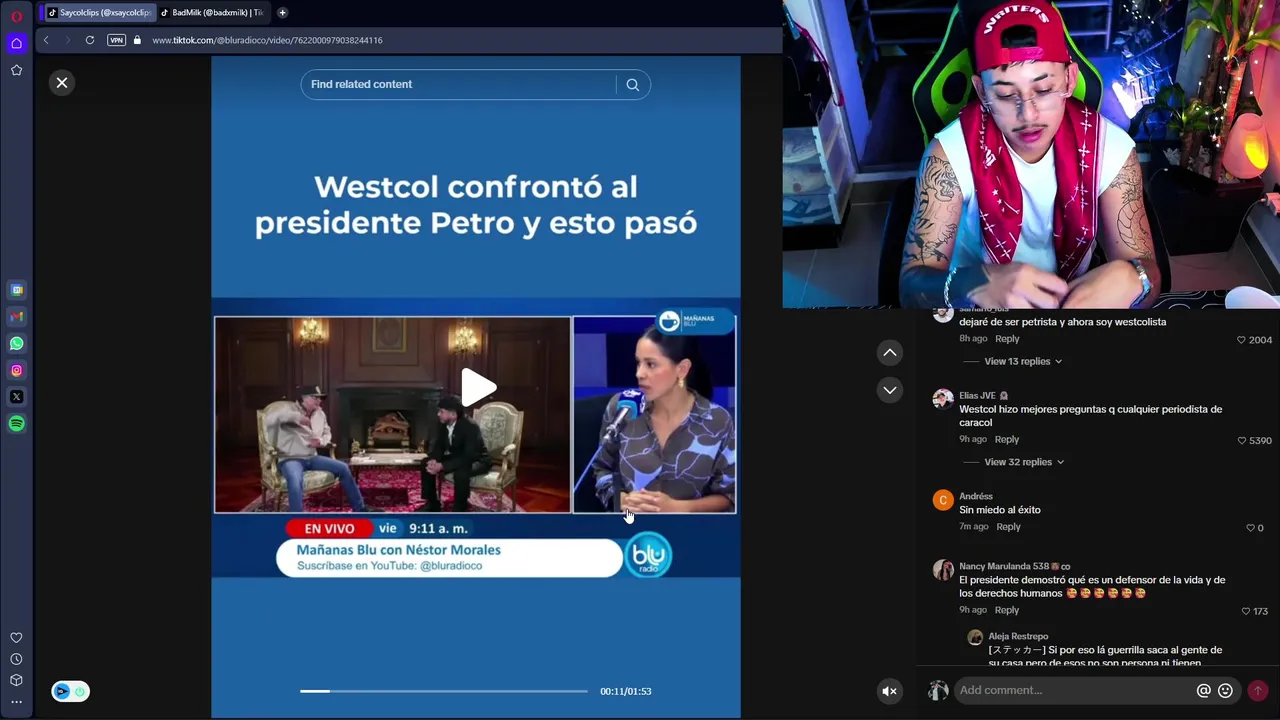Image resolution: width=1280 pixels, height=720 pixels.
Task: Seek on the video progress bar
Action: 444,691
